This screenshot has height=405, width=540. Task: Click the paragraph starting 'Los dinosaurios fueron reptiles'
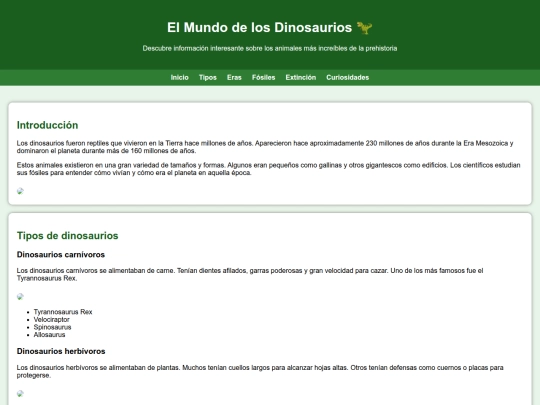click(265, 147)
